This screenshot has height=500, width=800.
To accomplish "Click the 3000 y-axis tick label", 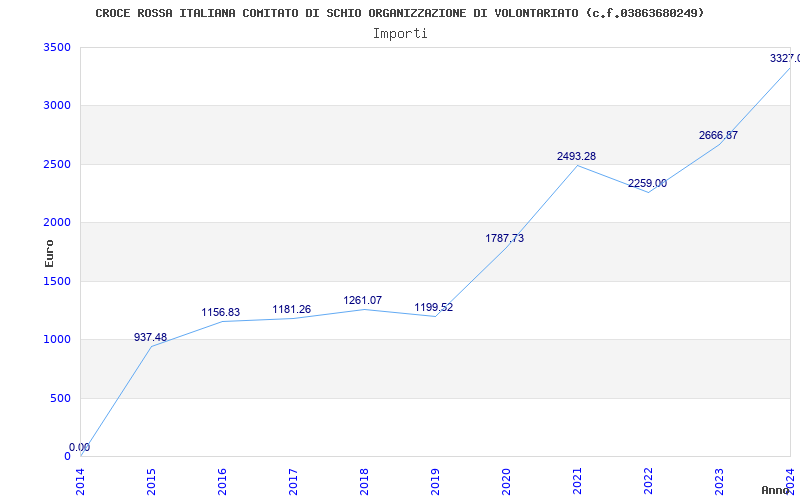I will pos(57,106).
